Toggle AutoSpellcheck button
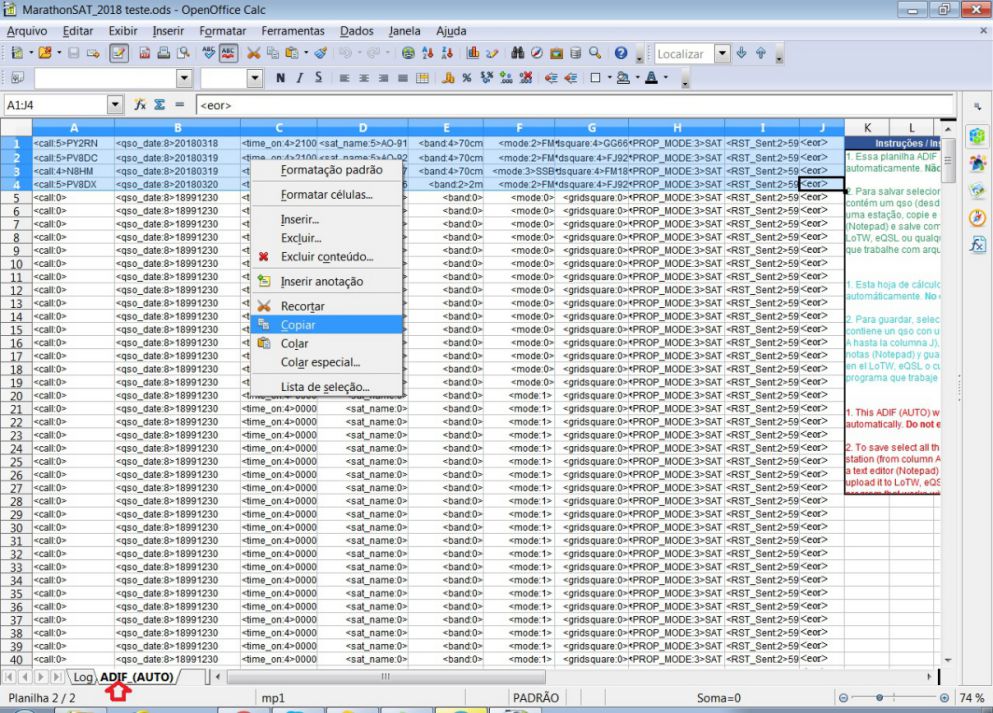This screenshot has height=713, width=993. [227, 54]
